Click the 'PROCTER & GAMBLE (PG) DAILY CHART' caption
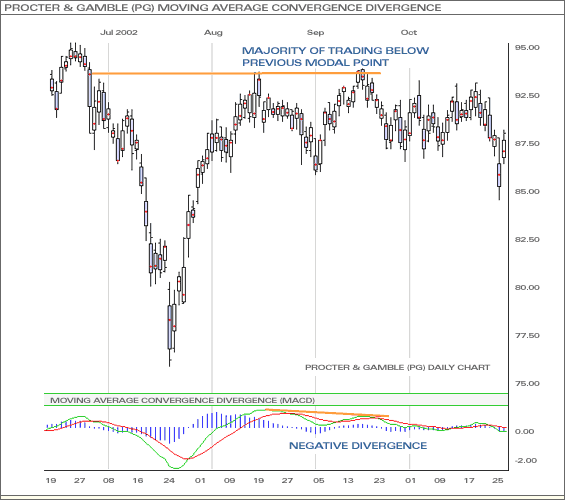565x500 pixels. pos(397,367)
